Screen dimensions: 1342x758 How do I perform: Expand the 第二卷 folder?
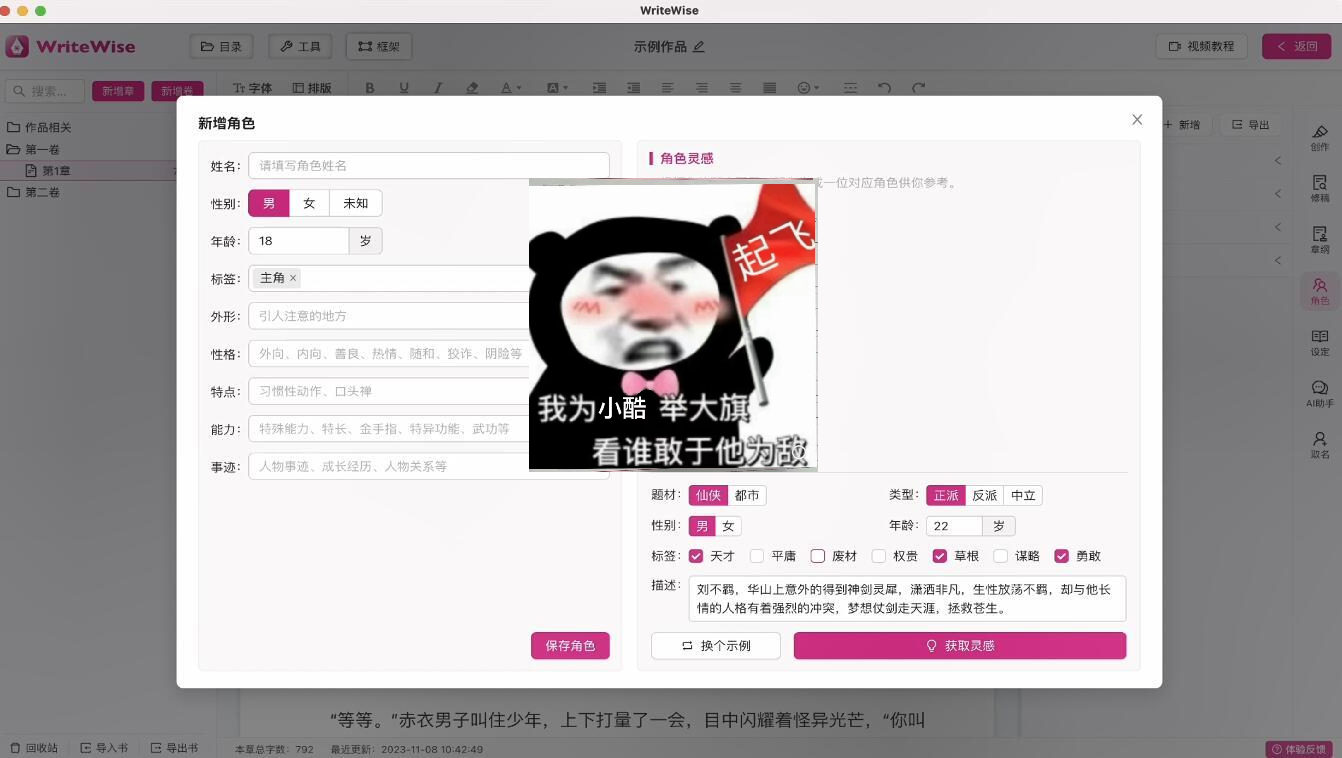33,192
